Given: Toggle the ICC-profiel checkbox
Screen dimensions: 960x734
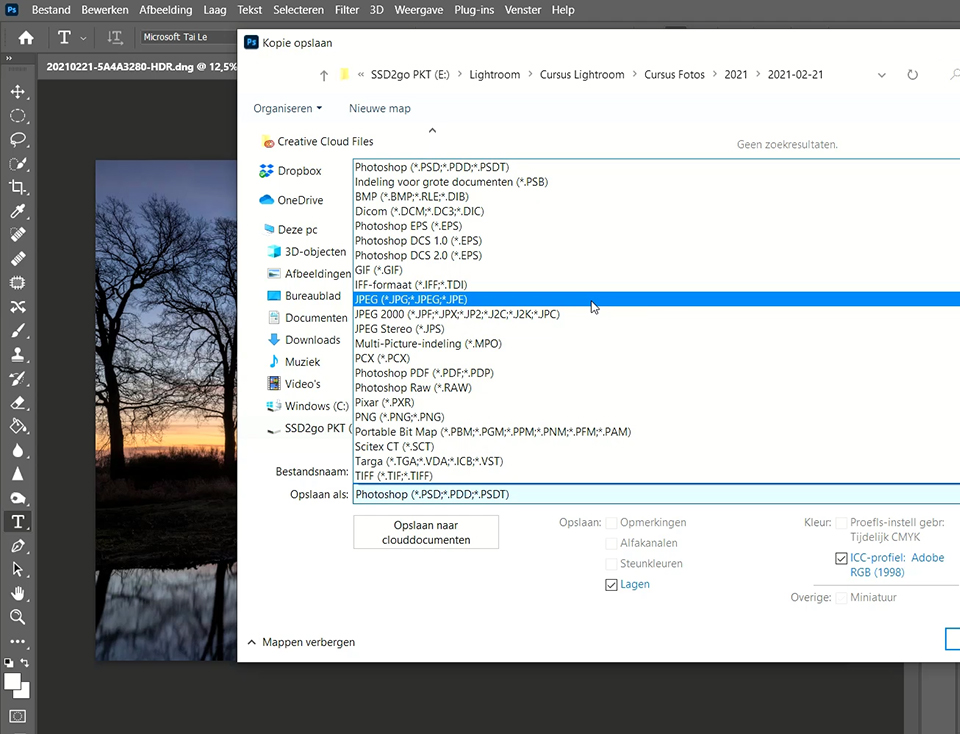Looking at the screenshot, I should 841,558.
